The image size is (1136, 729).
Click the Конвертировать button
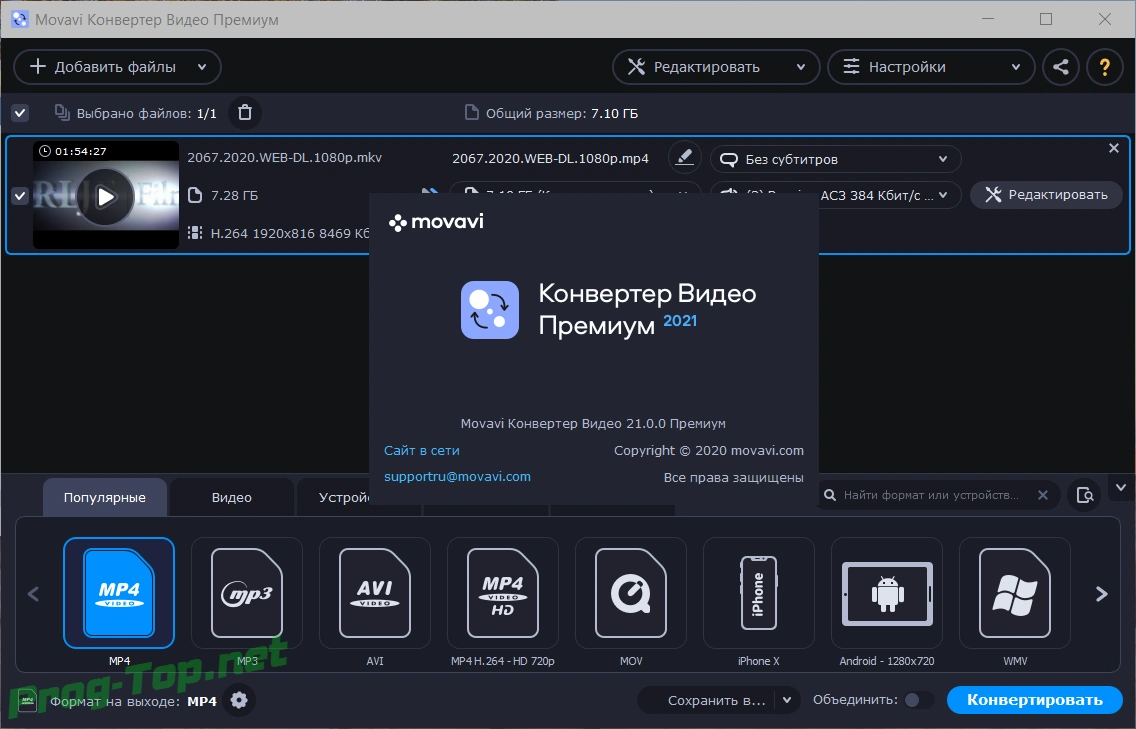(x=1035, y=700)
